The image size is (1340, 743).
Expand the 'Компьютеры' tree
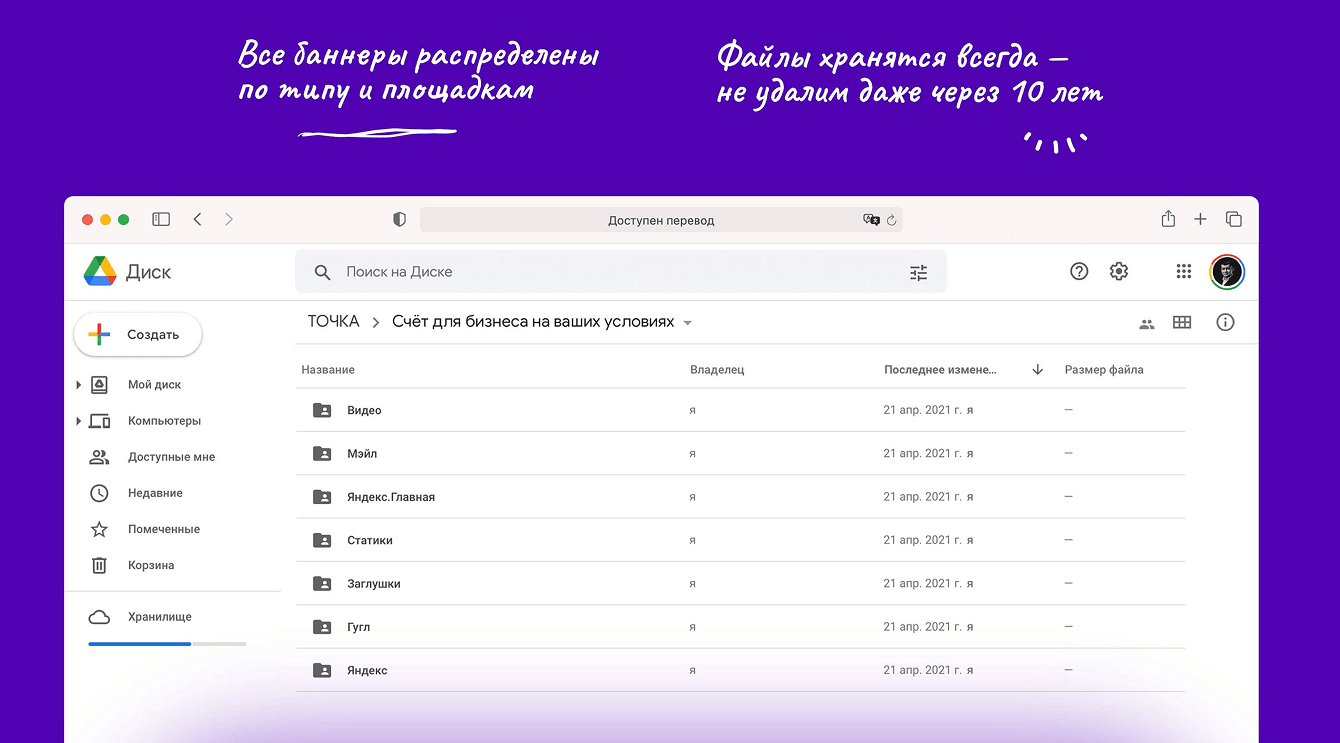79,421
